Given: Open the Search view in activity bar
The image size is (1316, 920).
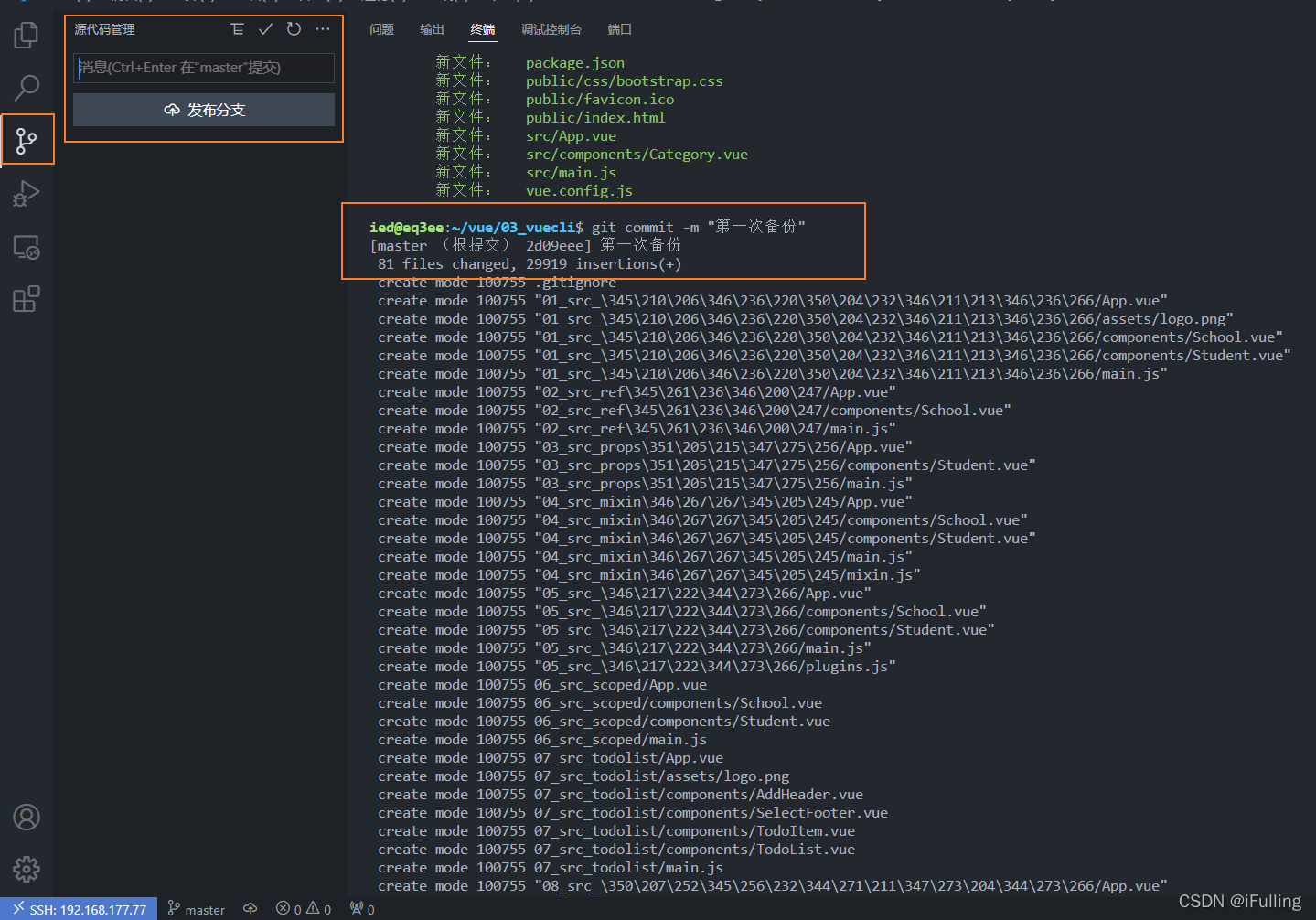Looking at the screenshot, I should (x=27, y=88).
